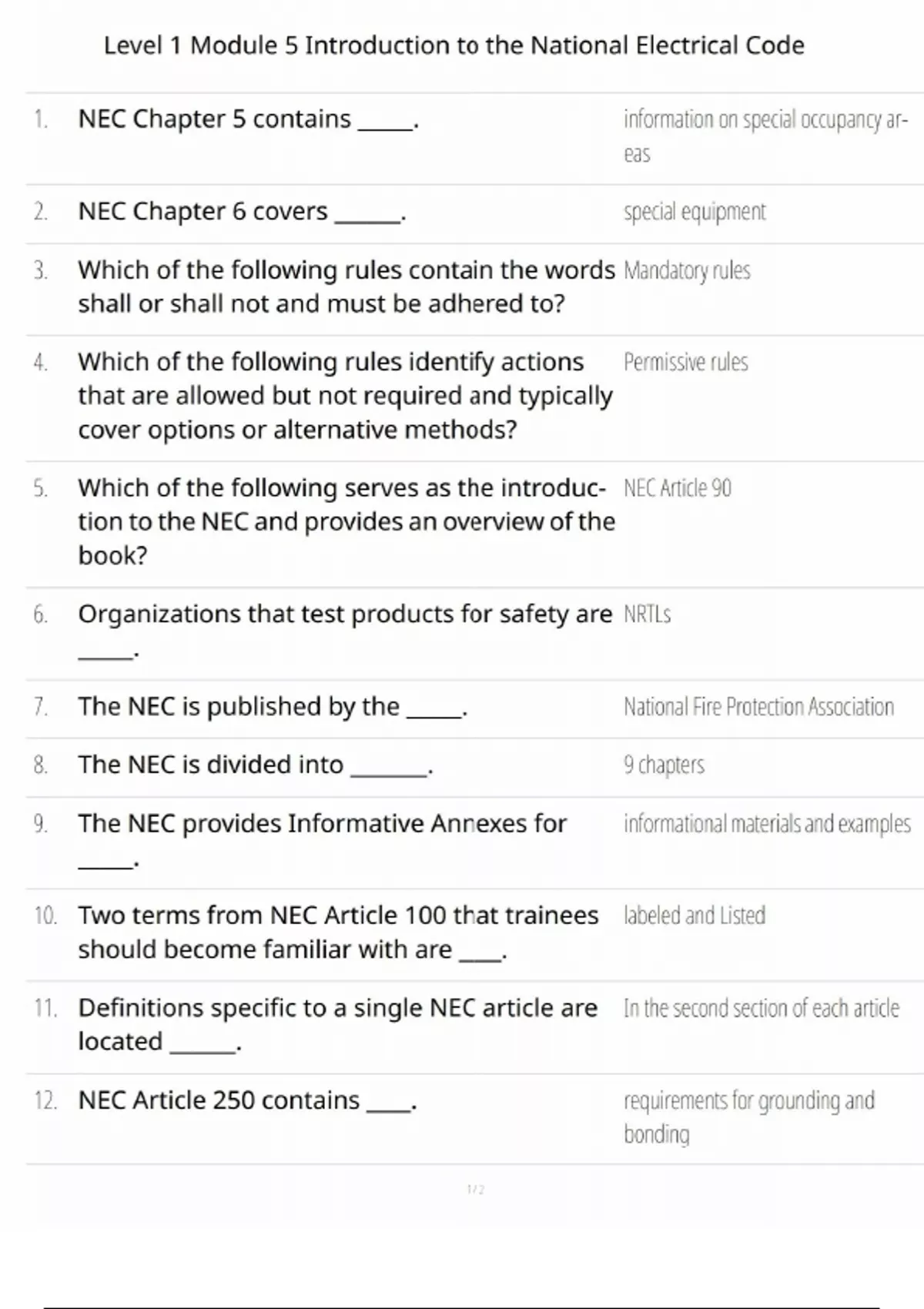Click question 6 about organizations testing products
Image resolution: width=924 pixels, height=1309 pixels.
[x=344, y=614]
